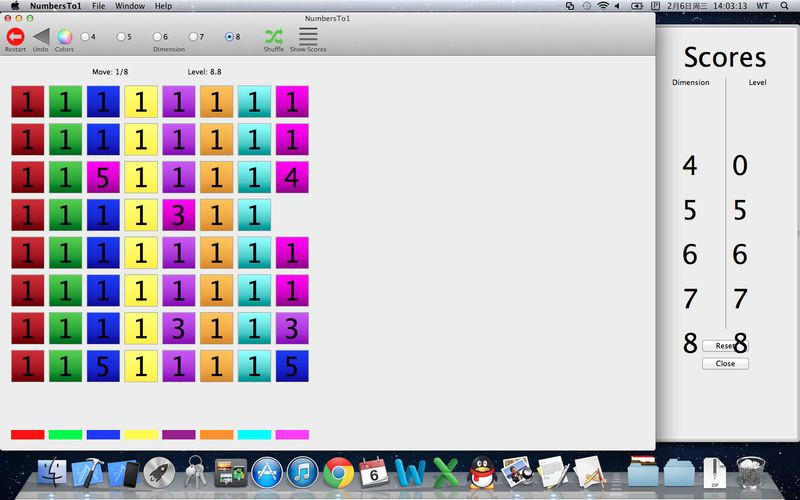The width and height of the screenshot is (800, 500).
Task: Click the volume icon in menu bar
Action: tap(617, 6)
